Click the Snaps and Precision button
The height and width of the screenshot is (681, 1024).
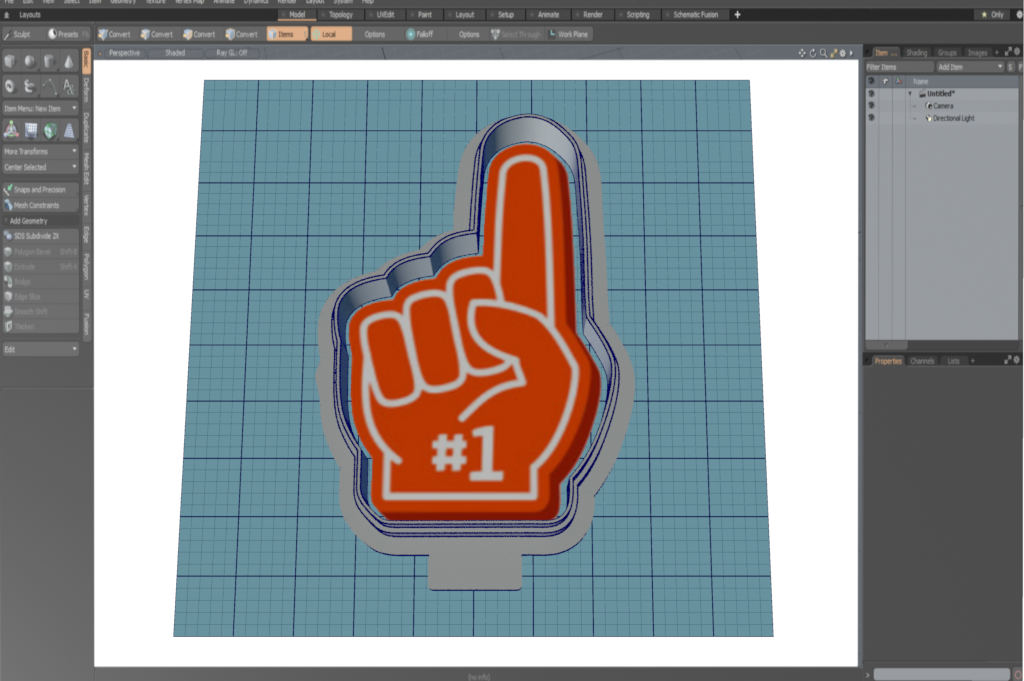point(40,189)
